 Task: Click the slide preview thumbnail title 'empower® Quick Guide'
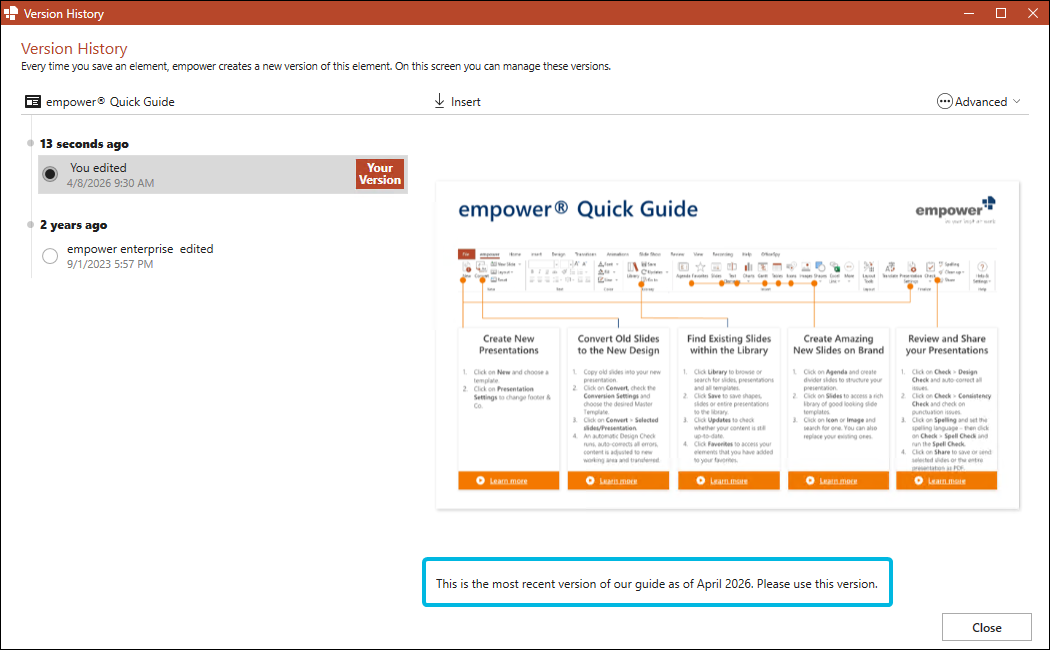(x=578, y=209)
